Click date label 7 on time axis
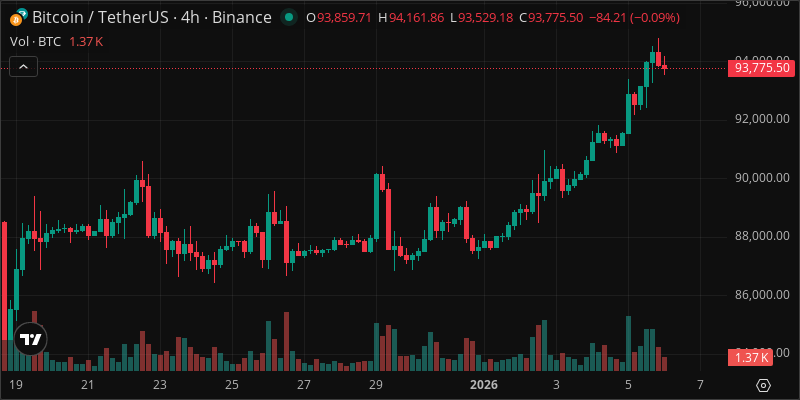800x400 pixels. pos(700,385)
